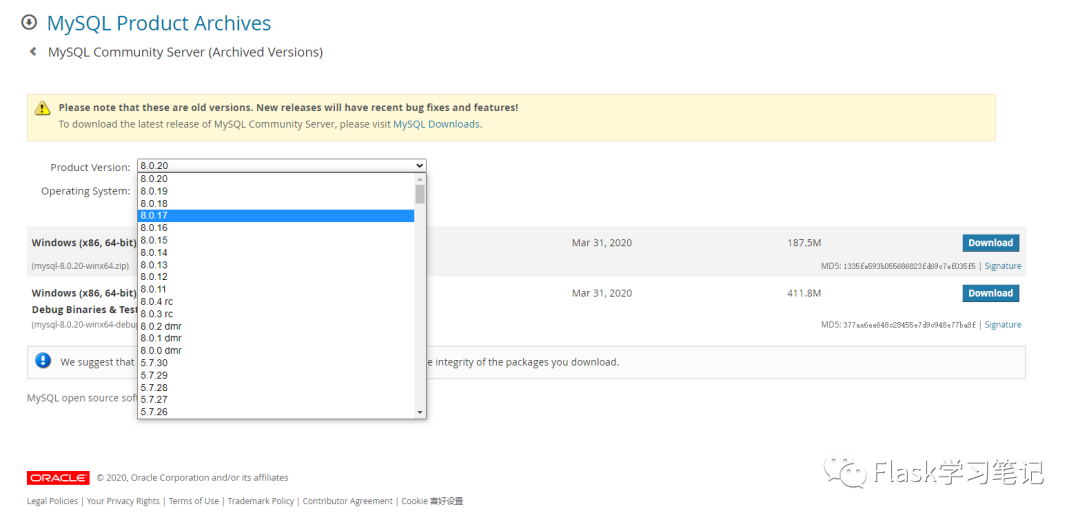Click the Product Version label
The height and width of the screenshot is (520, 1080).
click(x=90, y=167)
